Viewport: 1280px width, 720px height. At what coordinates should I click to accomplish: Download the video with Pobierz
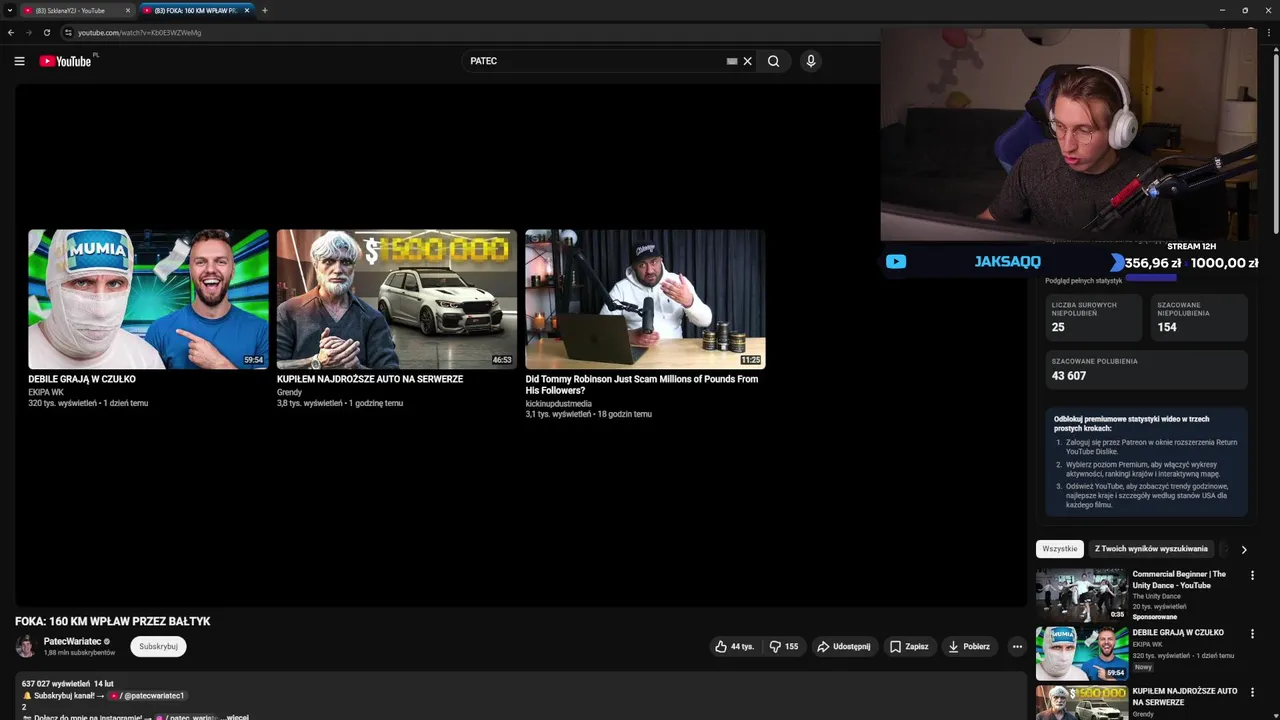point(969,646)
